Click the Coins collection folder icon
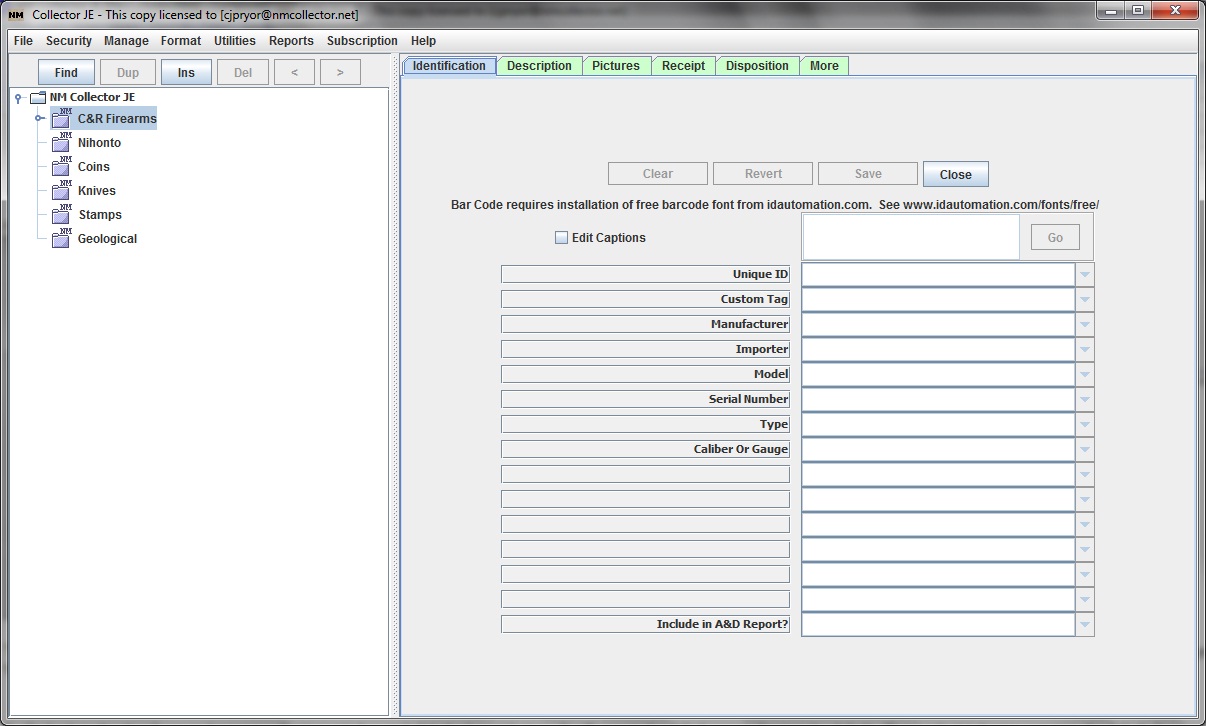This screenshot has width=1206, height=726. click(61, 167)
